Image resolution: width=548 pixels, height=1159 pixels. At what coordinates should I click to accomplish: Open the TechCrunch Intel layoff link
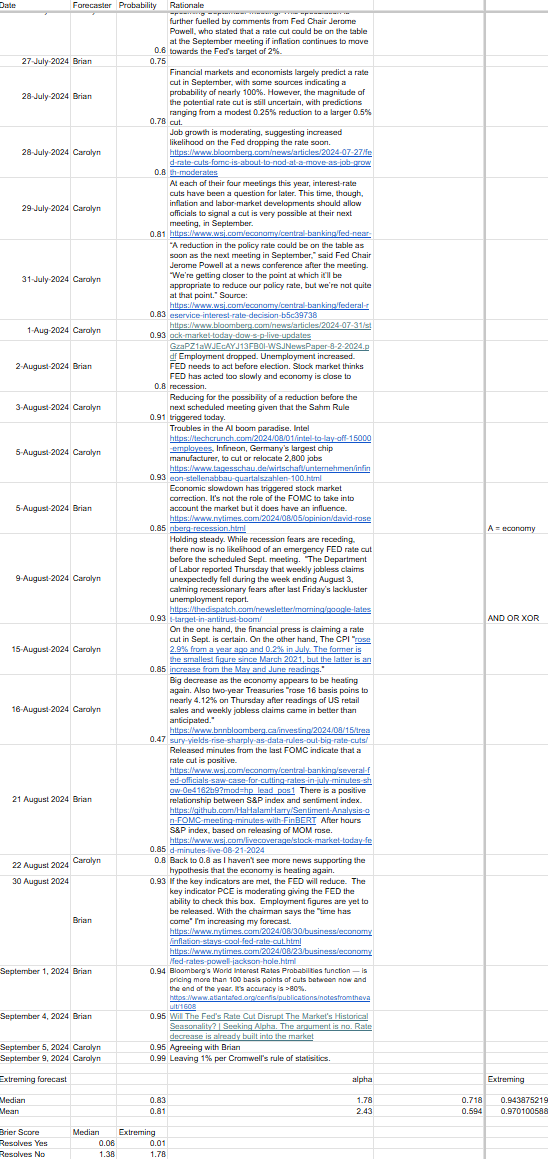click(270, 443)
